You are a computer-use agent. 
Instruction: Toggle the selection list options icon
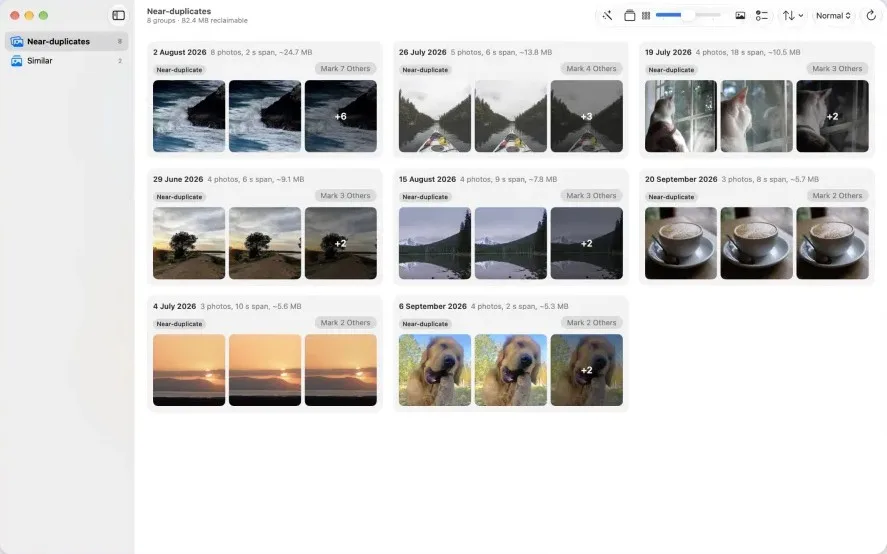point(762,16)
